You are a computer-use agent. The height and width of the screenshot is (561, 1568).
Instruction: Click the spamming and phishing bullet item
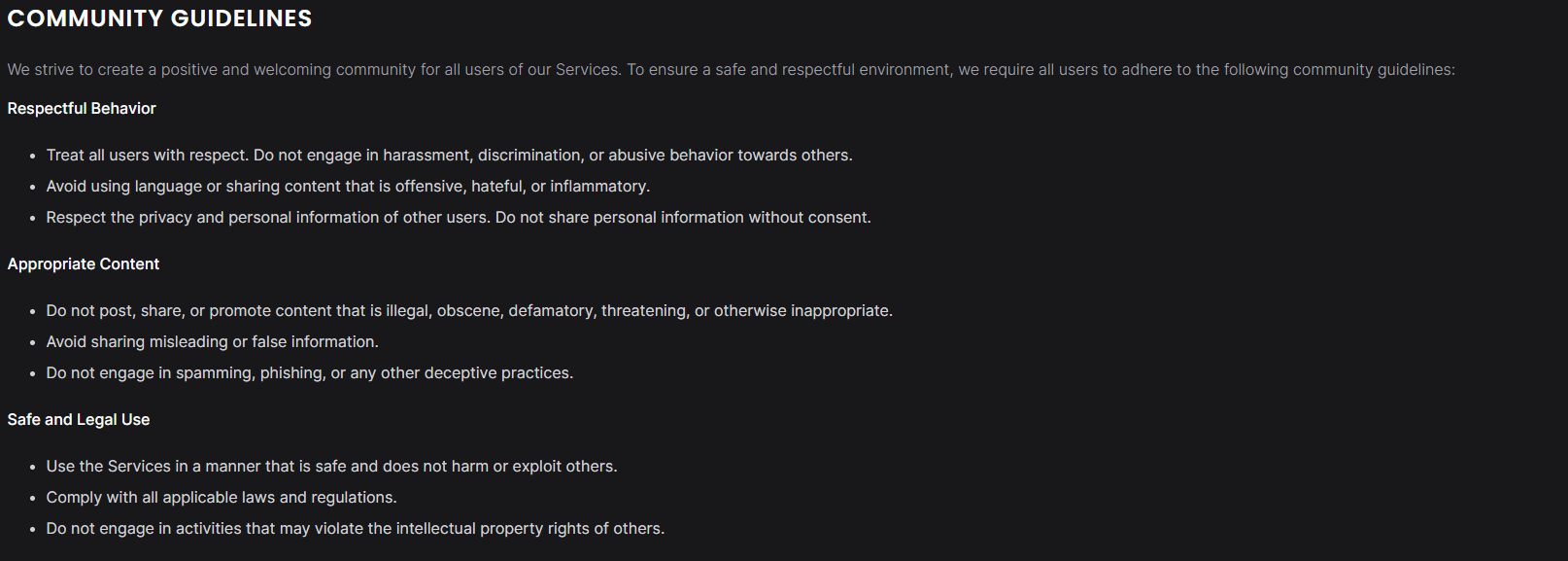point(310,373)
